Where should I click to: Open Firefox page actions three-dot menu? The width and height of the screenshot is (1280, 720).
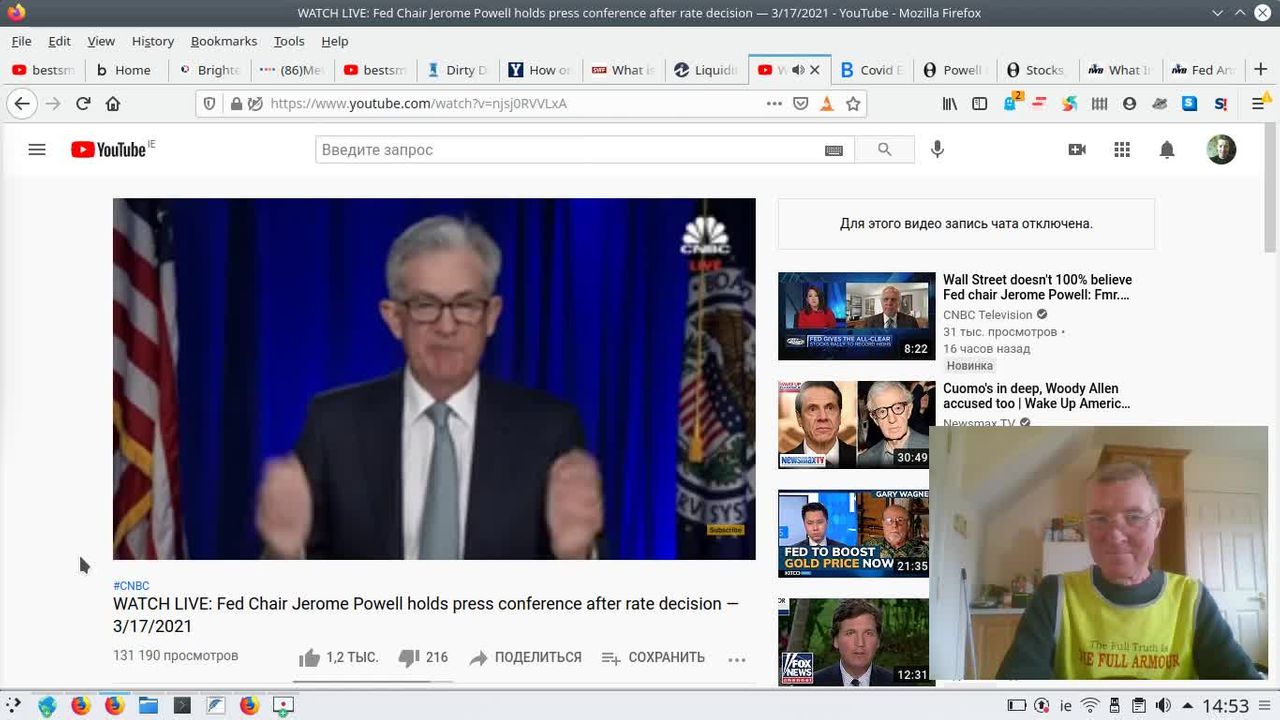[x=774, y=103]
